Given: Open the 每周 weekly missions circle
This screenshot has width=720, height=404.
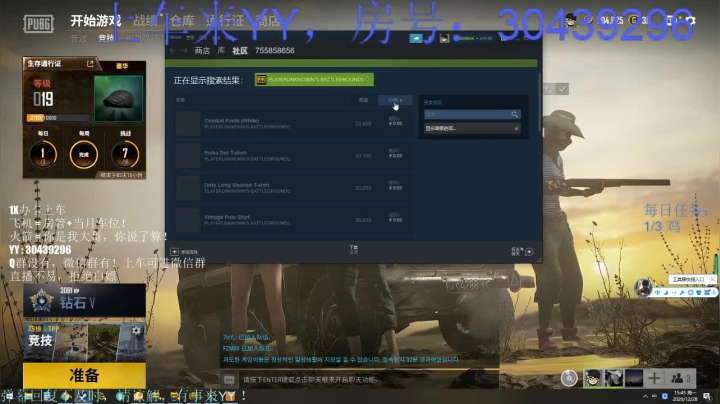Looking at the screenshot, I should (84, 154).
